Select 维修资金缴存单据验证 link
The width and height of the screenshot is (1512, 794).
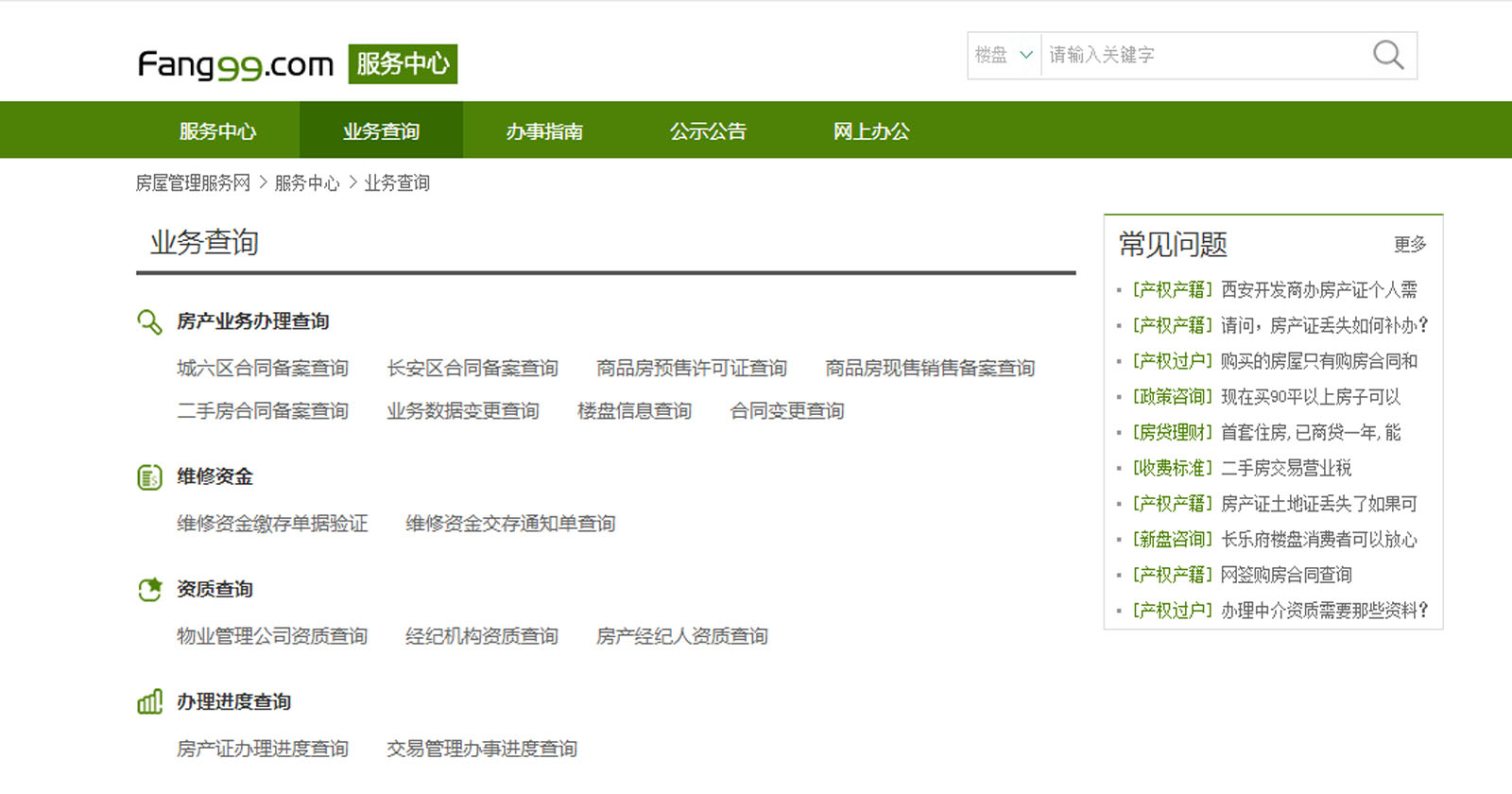[272, 524]
